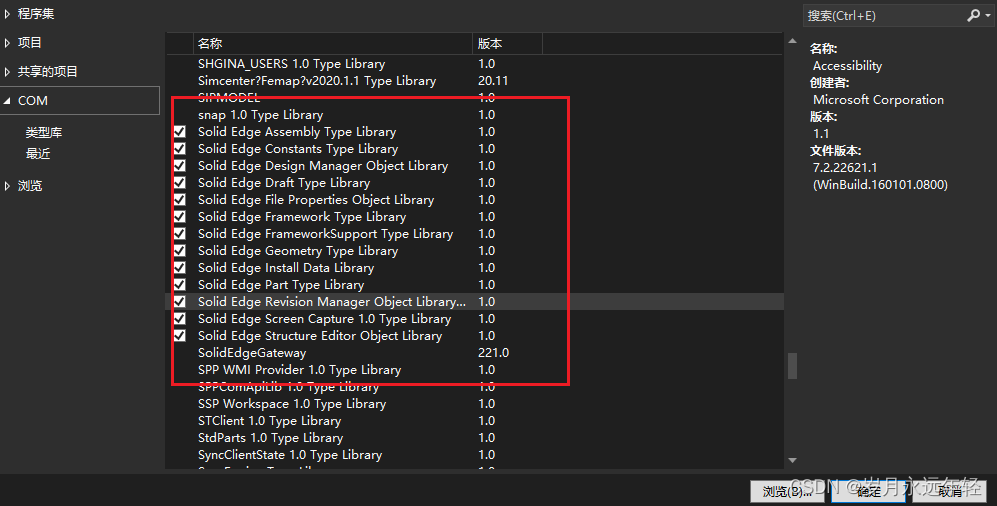Uncheck Solid Edge File Properties Object Library
Viewport: 997px width, 506px height.
[180, 200]
